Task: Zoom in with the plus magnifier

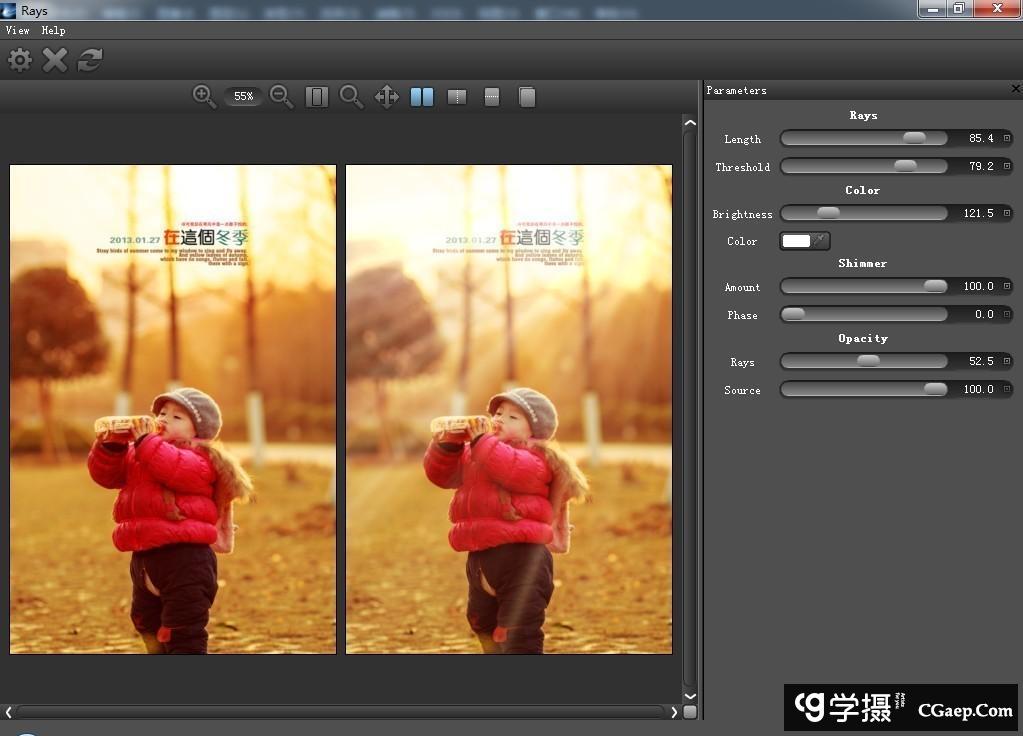Action: click(x=204, y=96)
